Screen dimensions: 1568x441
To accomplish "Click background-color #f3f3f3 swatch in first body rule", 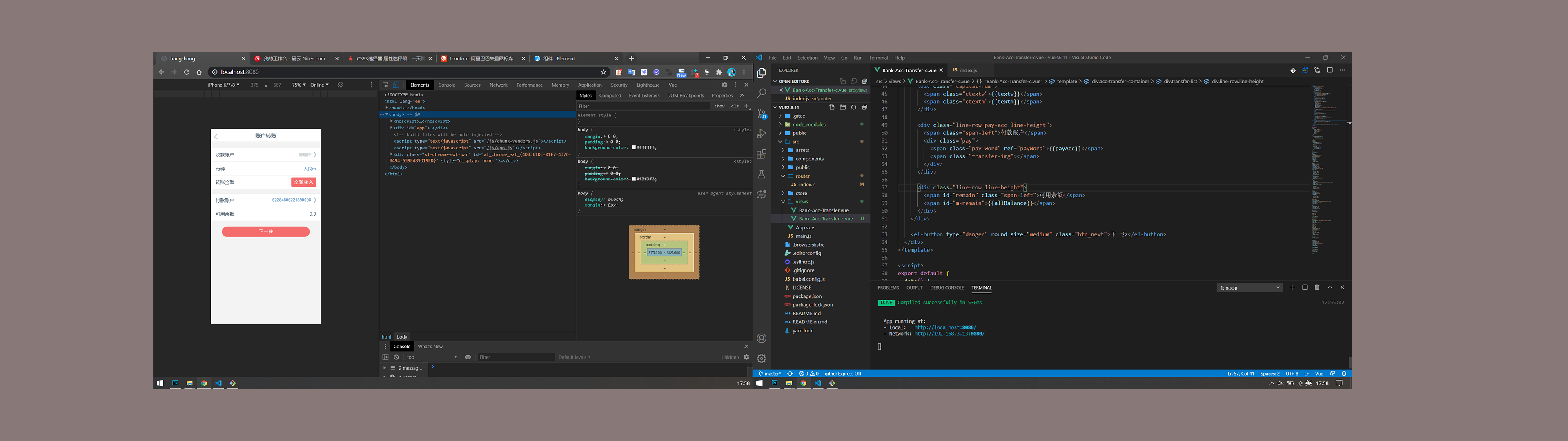I will pos(634,147).
